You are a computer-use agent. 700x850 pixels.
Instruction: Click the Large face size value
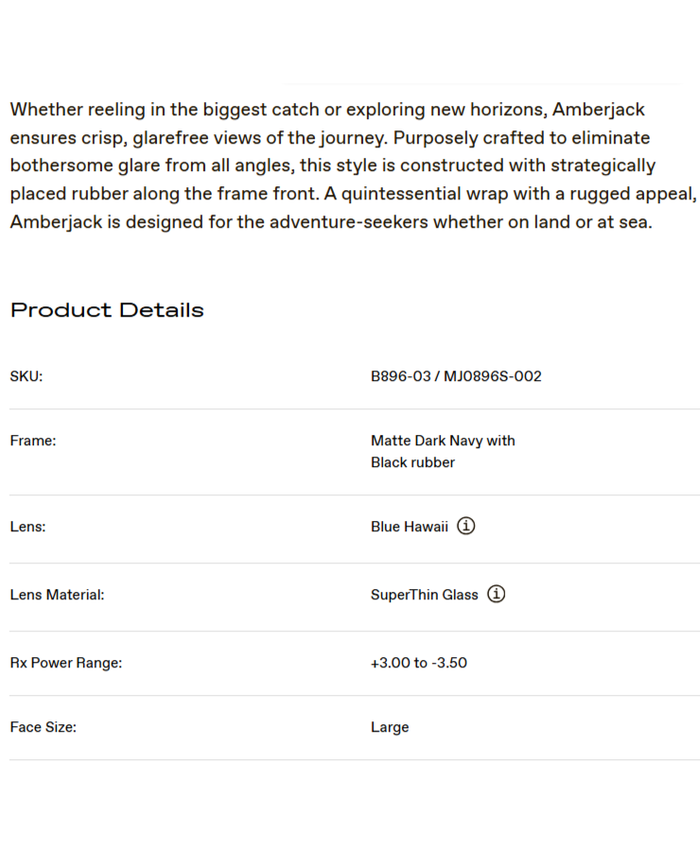[389, 727]
